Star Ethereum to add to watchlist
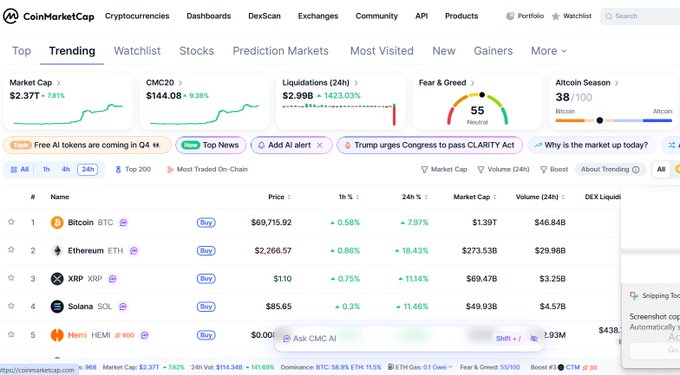This screenshot has height=375, width=680. 11,250
